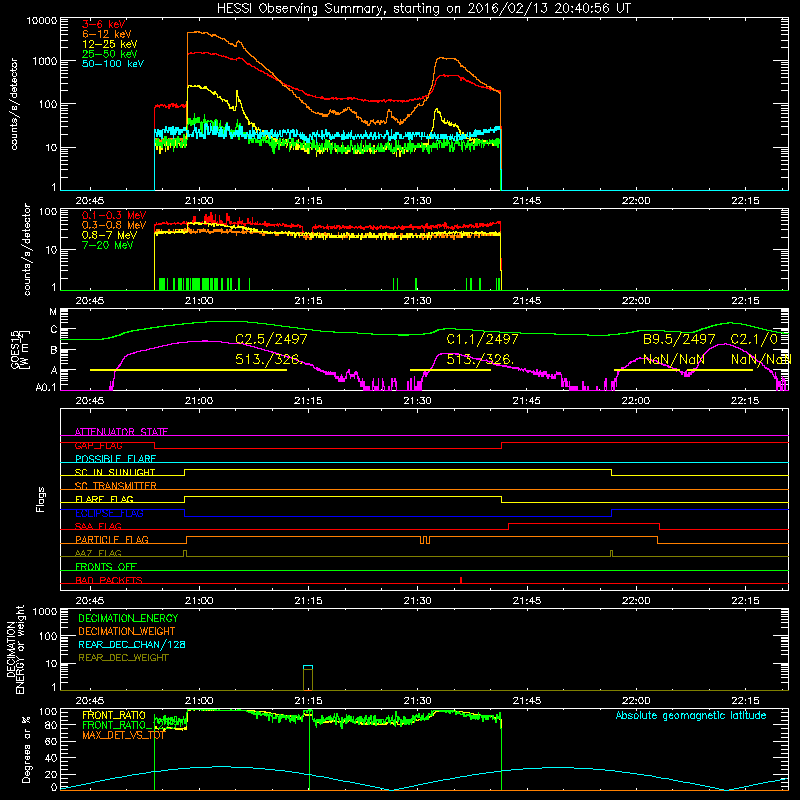Click the DECIMATION_WEIGHT legend label
800x800 pixels.
click(127, 631)
